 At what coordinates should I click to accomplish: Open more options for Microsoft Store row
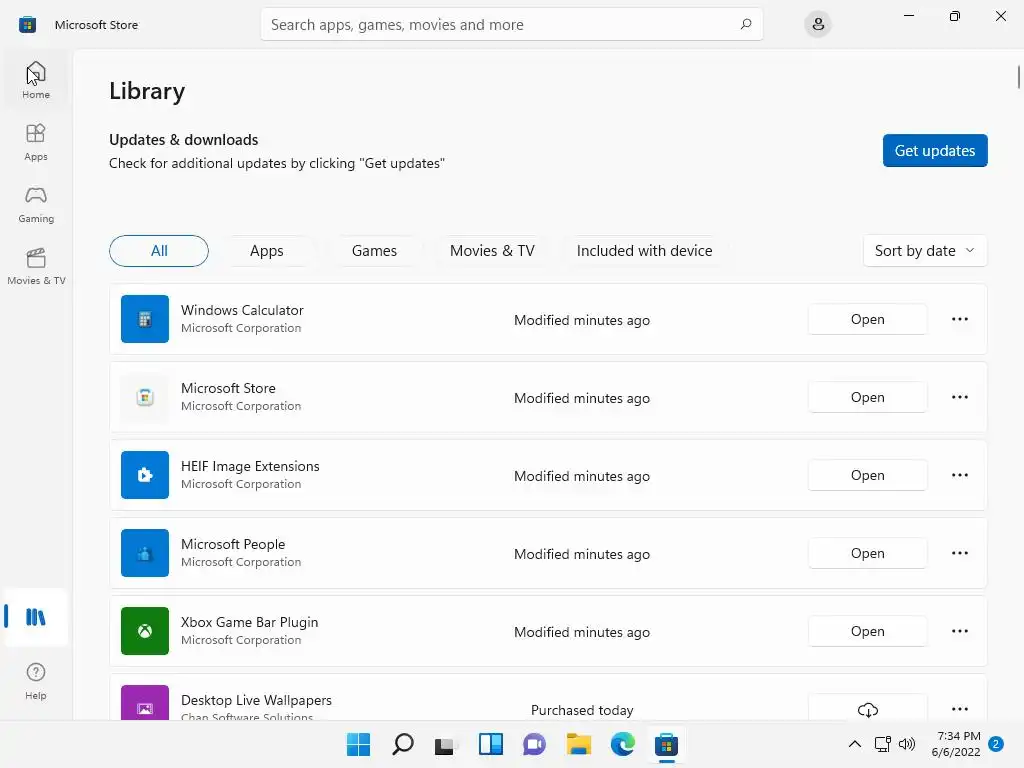click(x=959, y=397)
